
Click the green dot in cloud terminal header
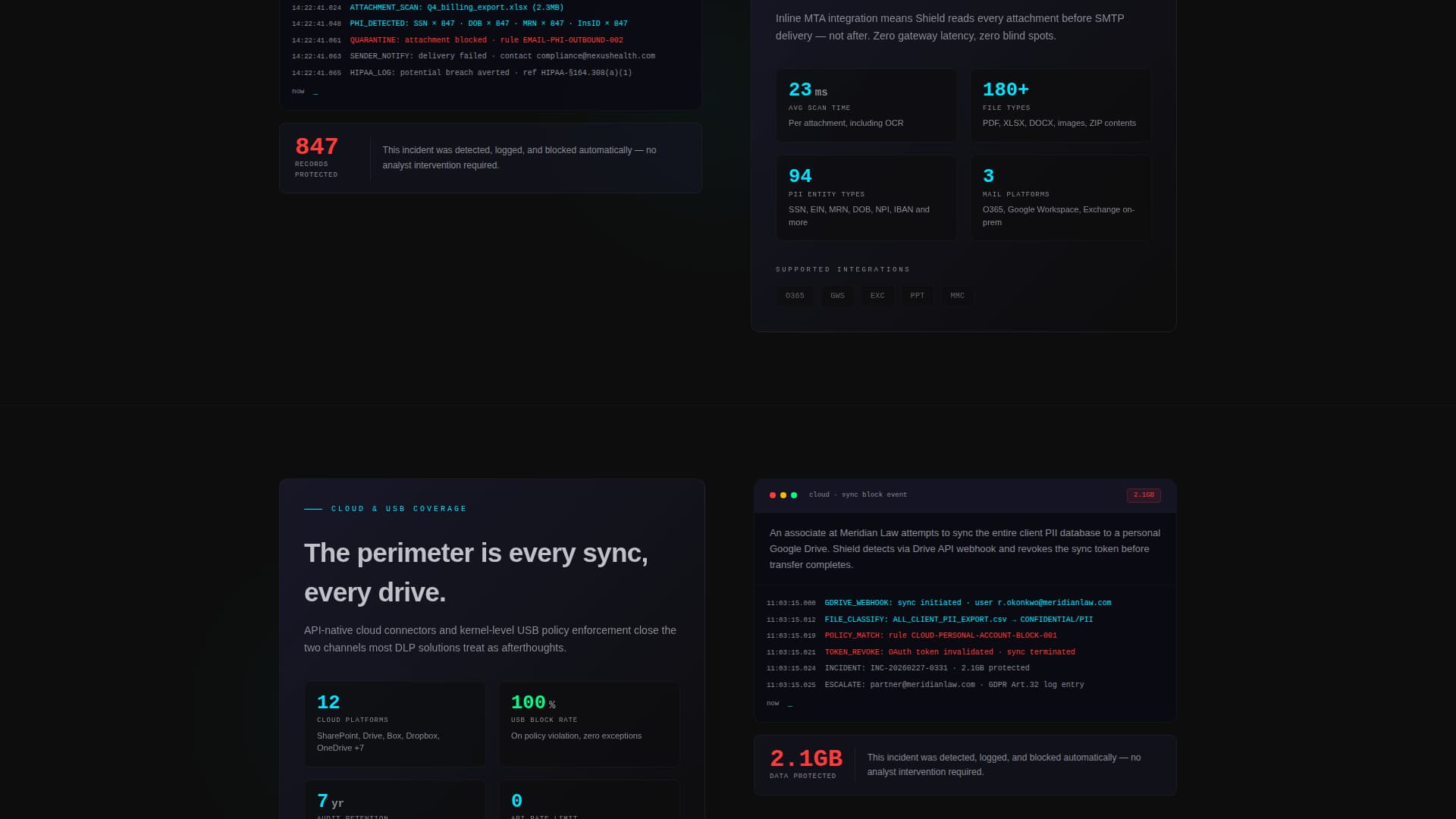794,495
